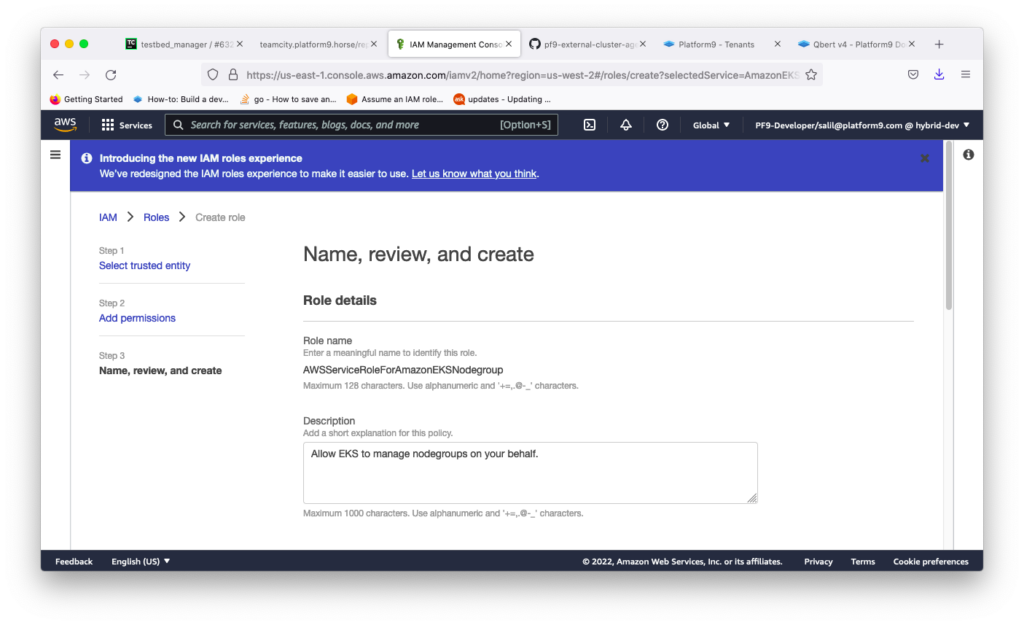Close the pf9-external-cluster tab
1024x625 pixels.
[643, 44]
